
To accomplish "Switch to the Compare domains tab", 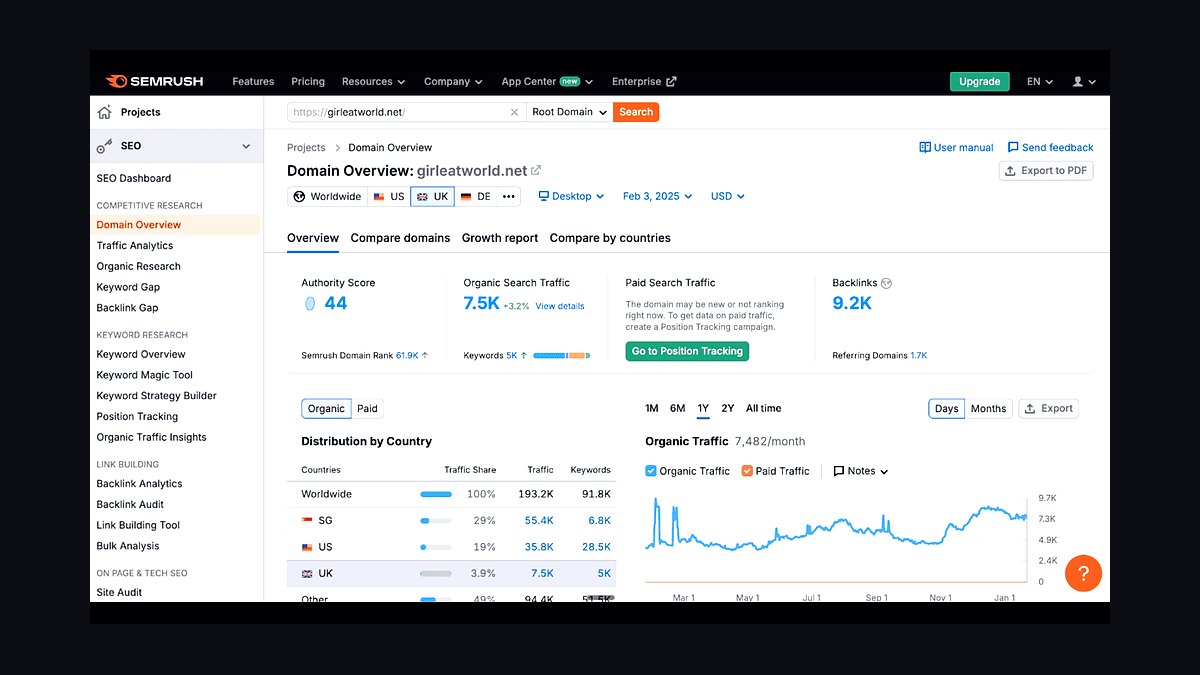I will (400, 238).
